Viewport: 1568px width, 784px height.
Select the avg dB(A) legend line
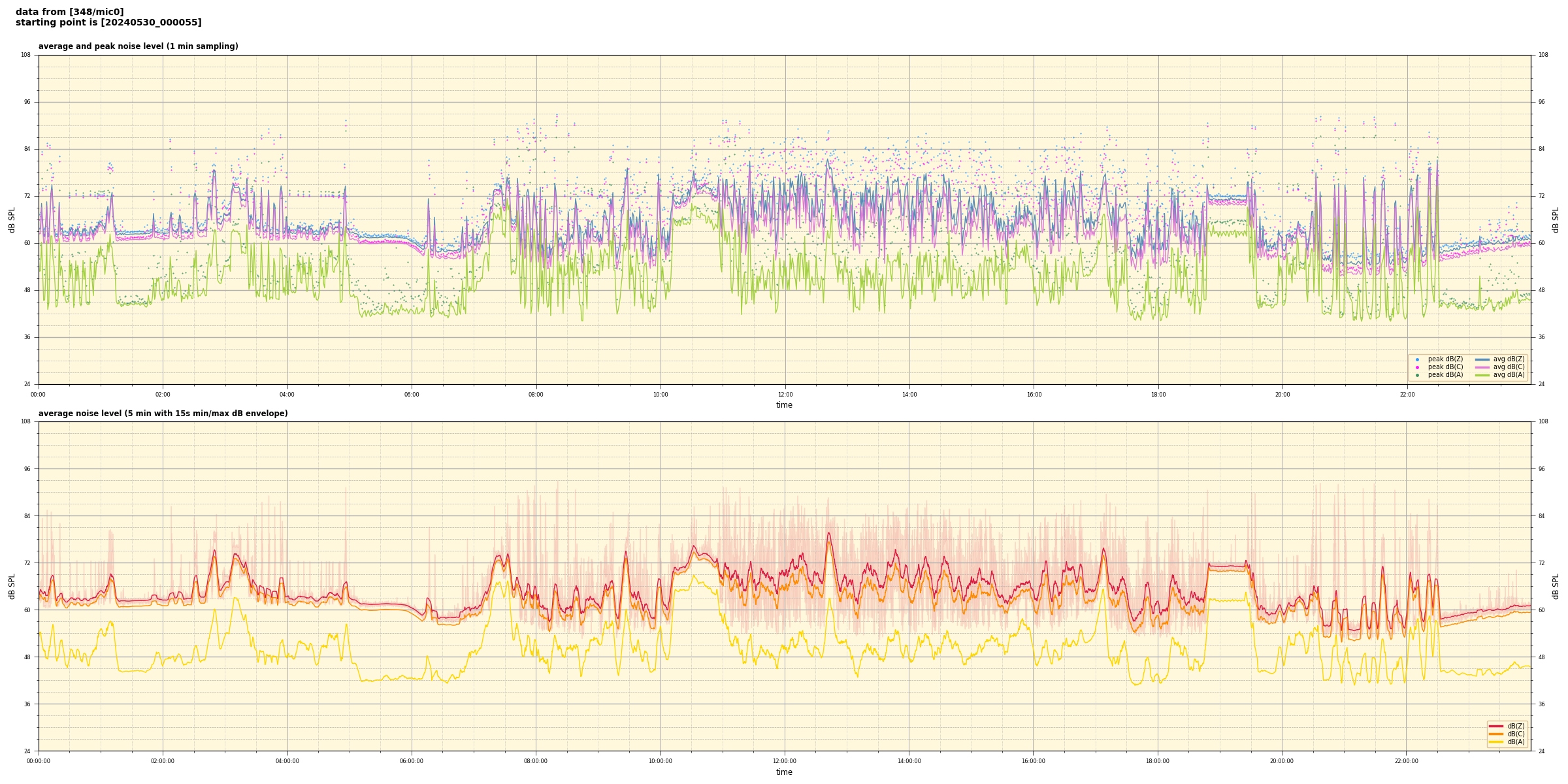pos(1482,375)
